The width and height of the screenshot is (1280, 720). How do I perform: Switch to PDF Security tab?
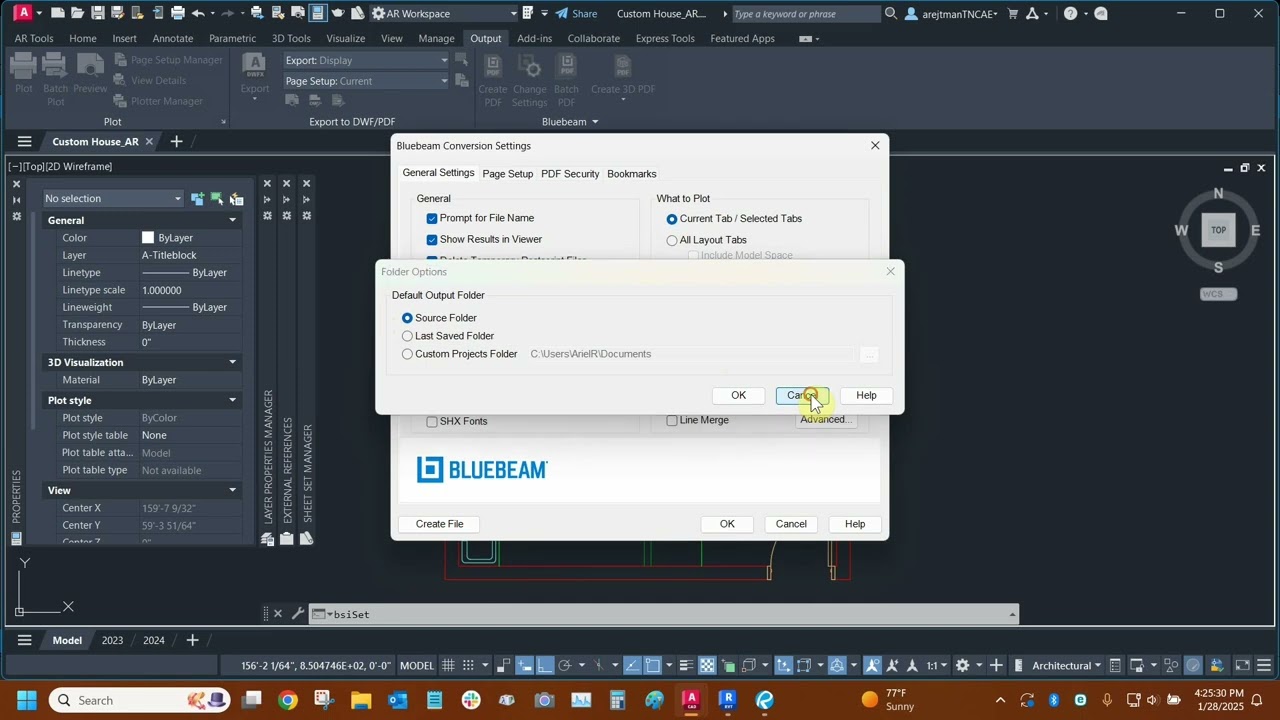(x=570, y=174)
